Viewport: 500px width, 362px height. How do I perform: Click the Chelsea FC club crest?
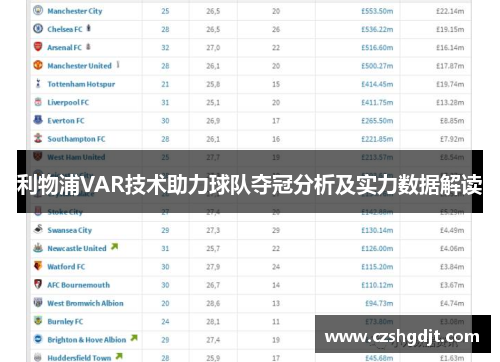coord(38,29)
